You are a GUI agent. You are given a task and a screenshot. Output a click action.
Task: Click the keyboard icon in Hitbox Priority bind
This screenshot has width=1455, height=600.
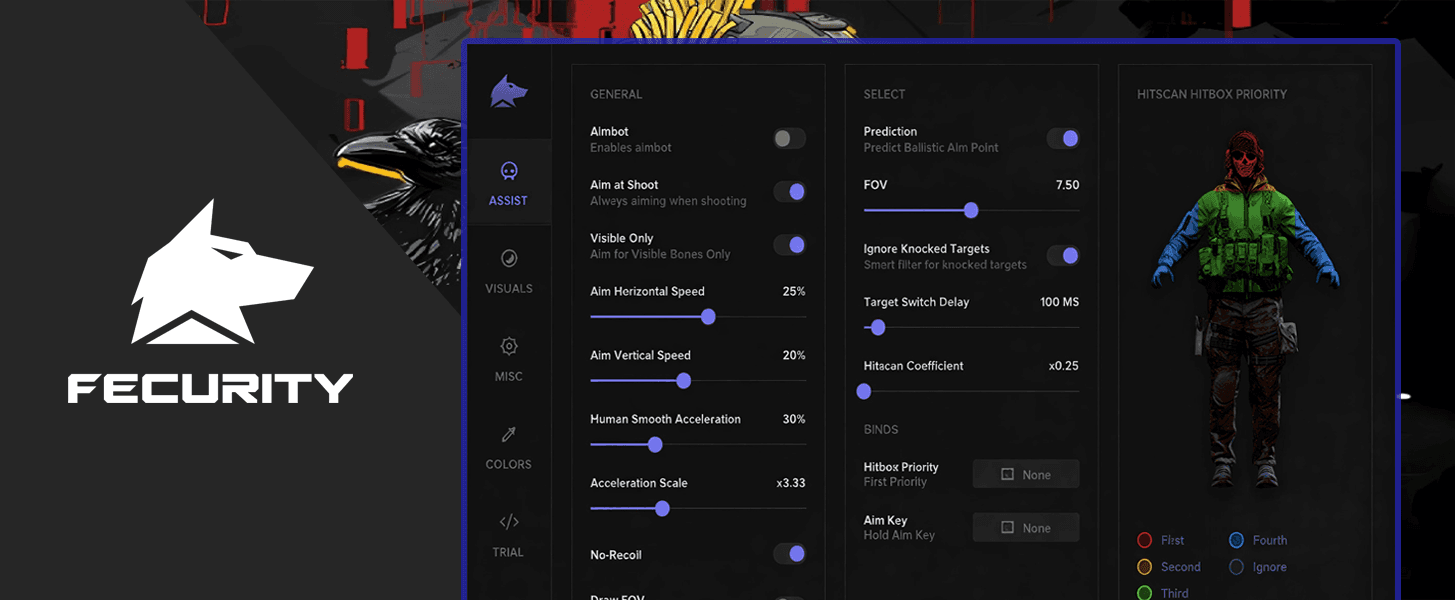[1008, 474]
